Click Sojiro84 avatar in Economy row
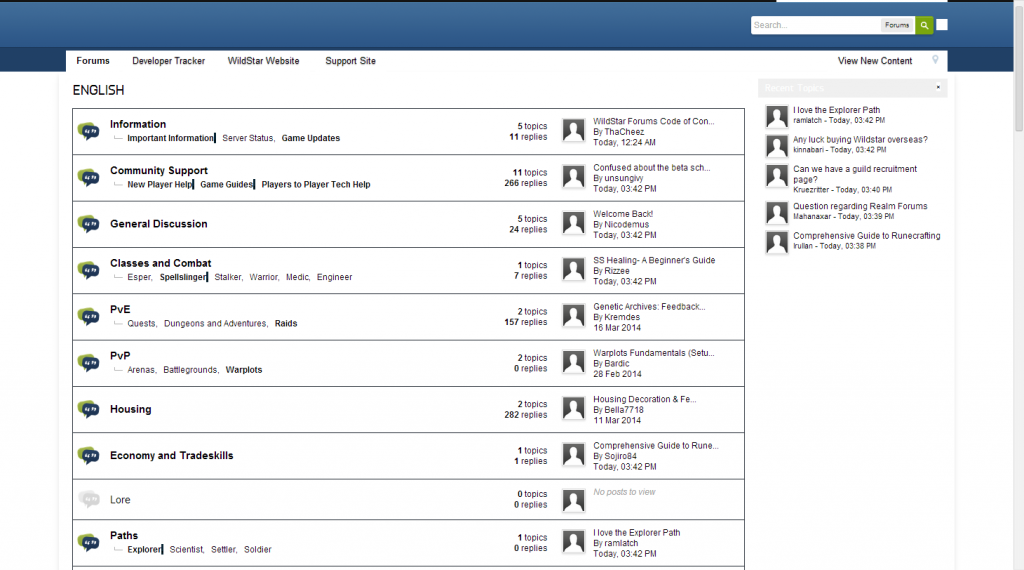Image resolution: width=1024 pixels, height=570 pixels. click(573, 455)
